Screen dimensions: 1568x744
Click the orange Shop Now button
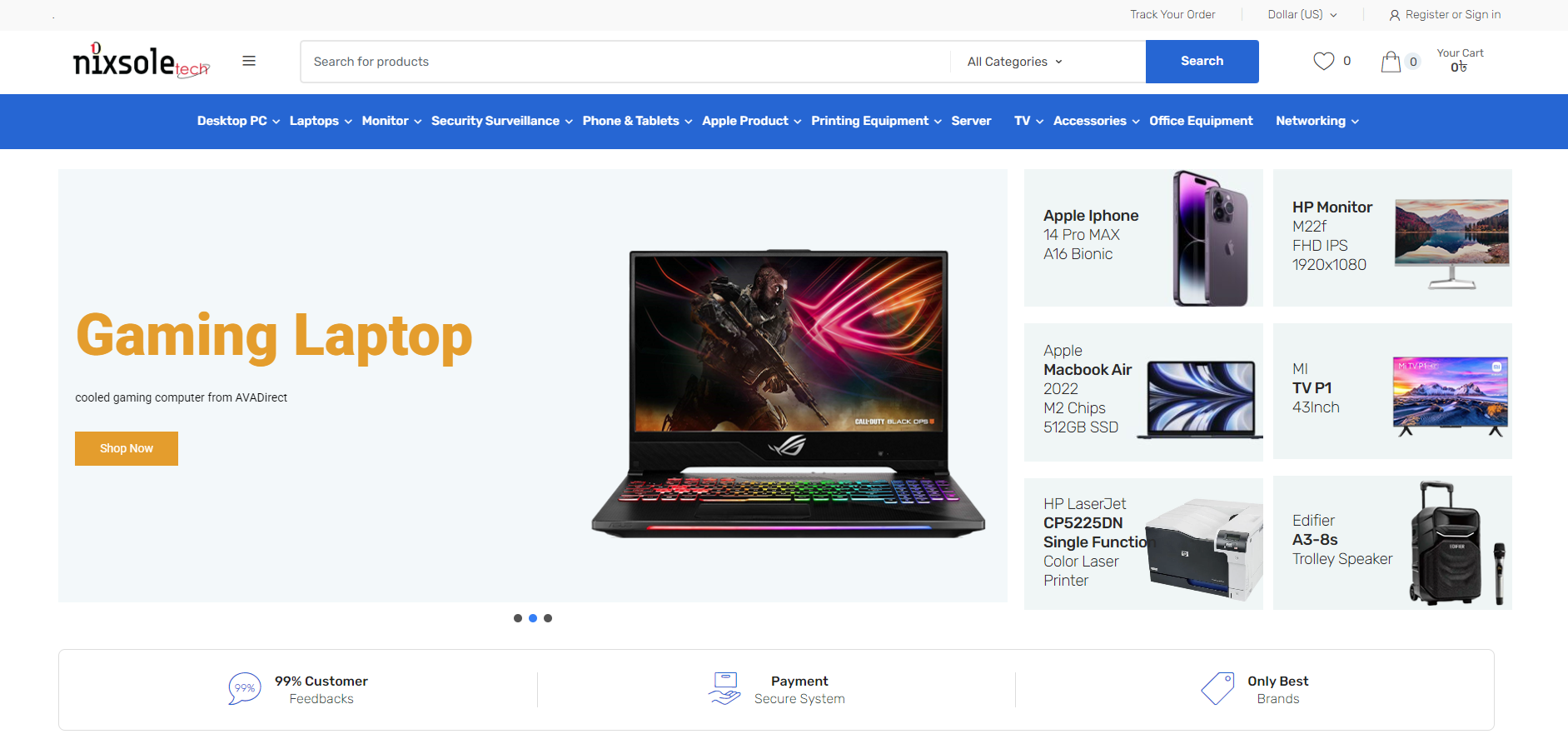pos(127,448)
